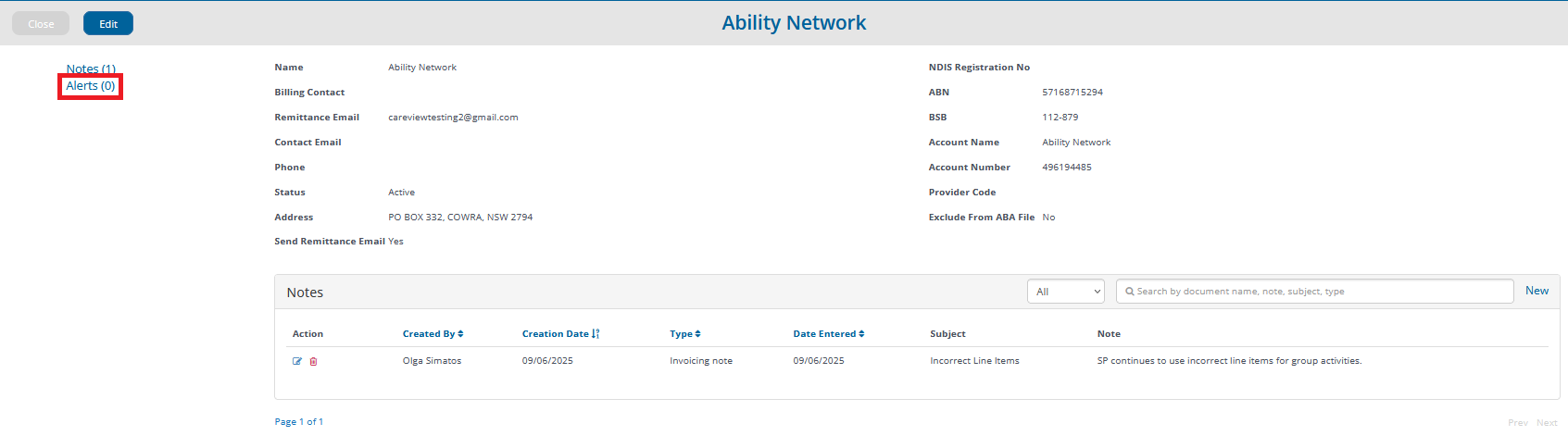Select the Send Remittance Email value Yes
Viewport: 1568px width, 436px height.
[395, 242]
